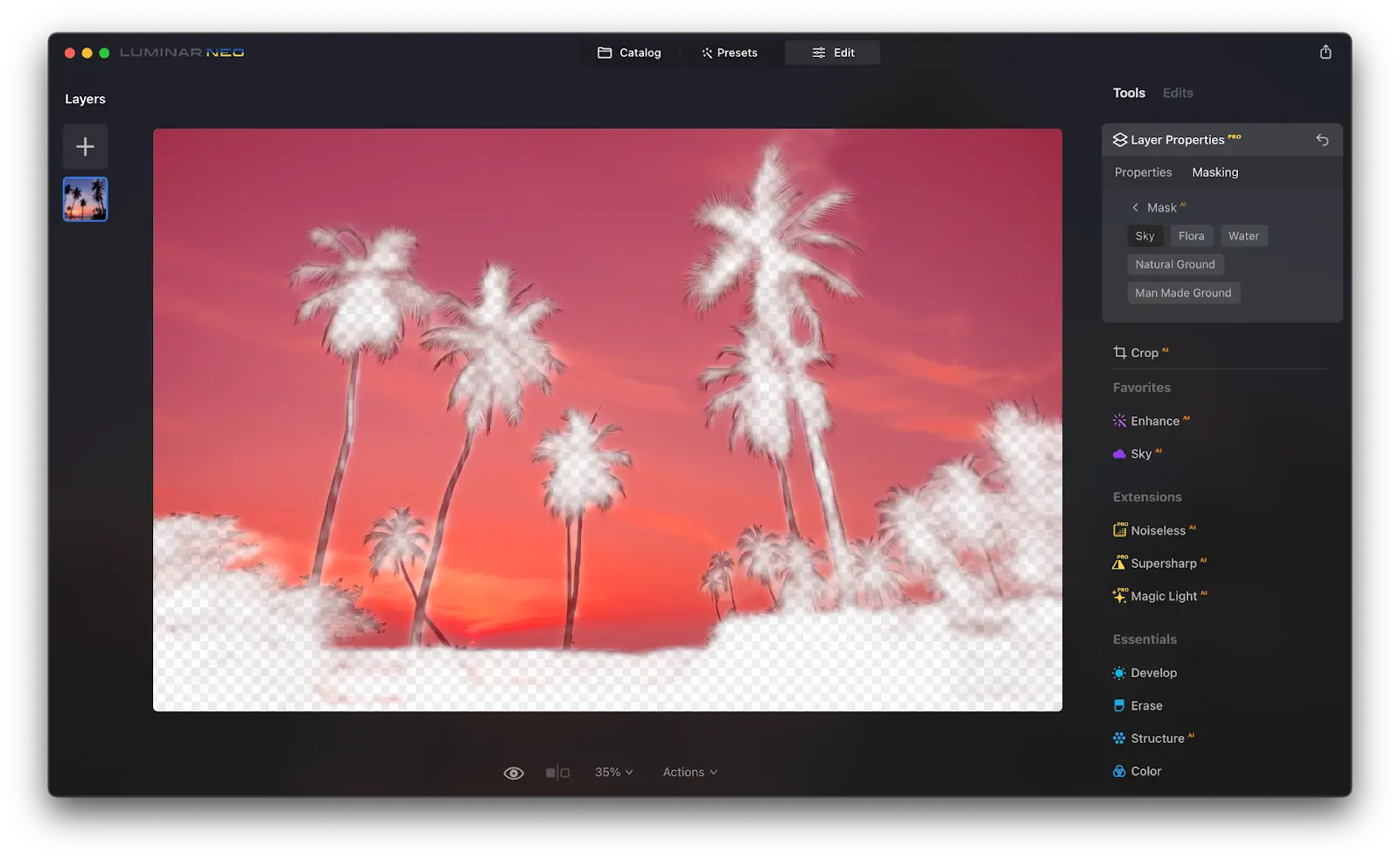This screenshot has height=861, width=1400.
Task: Click the Layers panel heading
Action: pos(85,99)
